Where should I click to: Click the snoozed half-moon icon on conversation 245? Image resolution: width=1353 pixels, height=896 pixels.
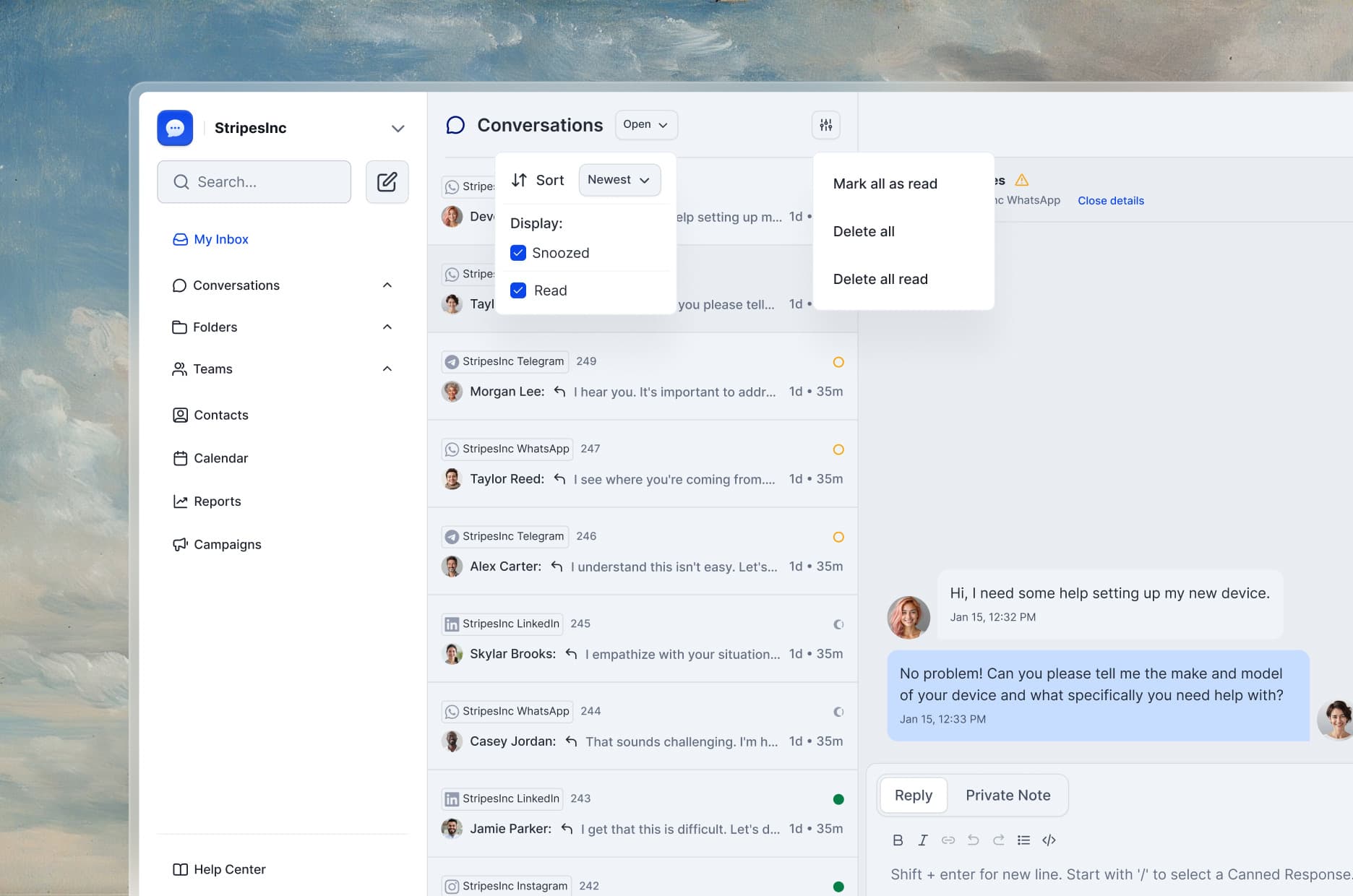tap(838, 624)
